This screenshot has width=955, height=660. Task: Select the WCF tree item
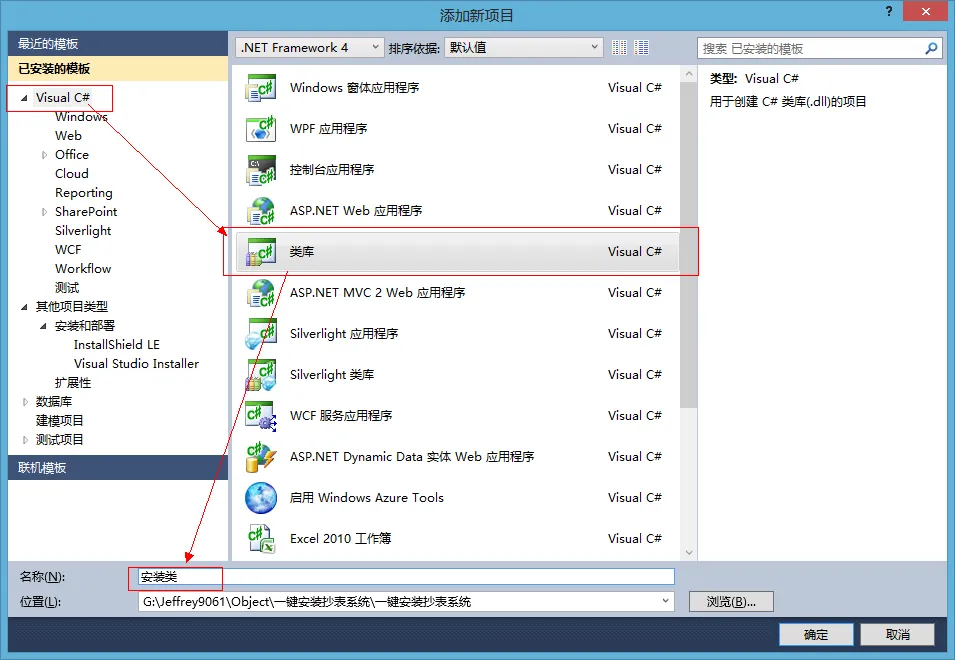click(68, 250)
